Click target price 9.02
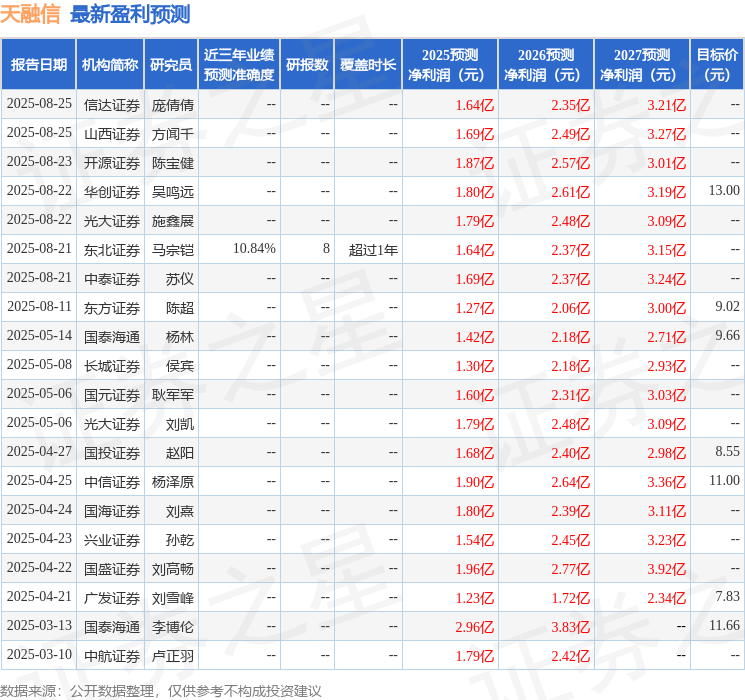 (x=727, y=307)
